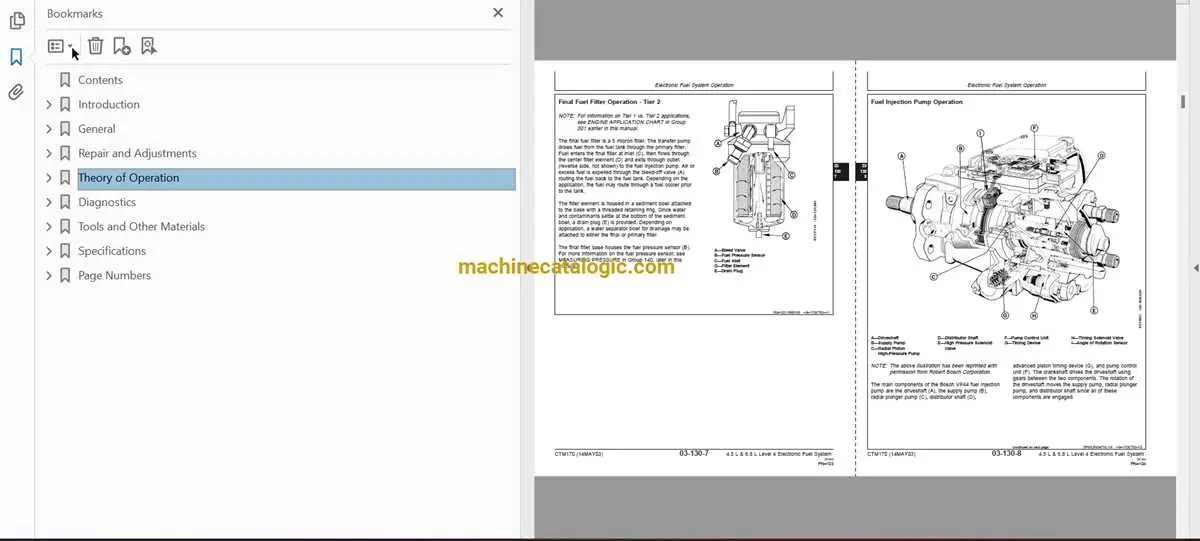Click the Specifications bookmark ribbon icon
The width and height of the screenshot is (1200, 541).
[65, 251]
